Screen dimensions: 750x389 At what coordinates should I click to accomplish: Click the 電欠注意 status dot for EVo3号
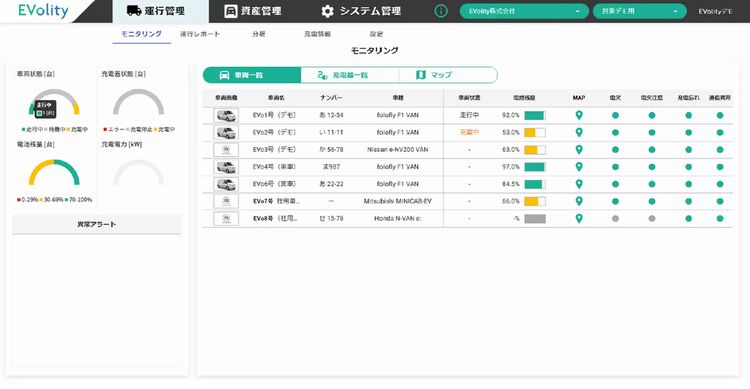[x=651, y=150]
